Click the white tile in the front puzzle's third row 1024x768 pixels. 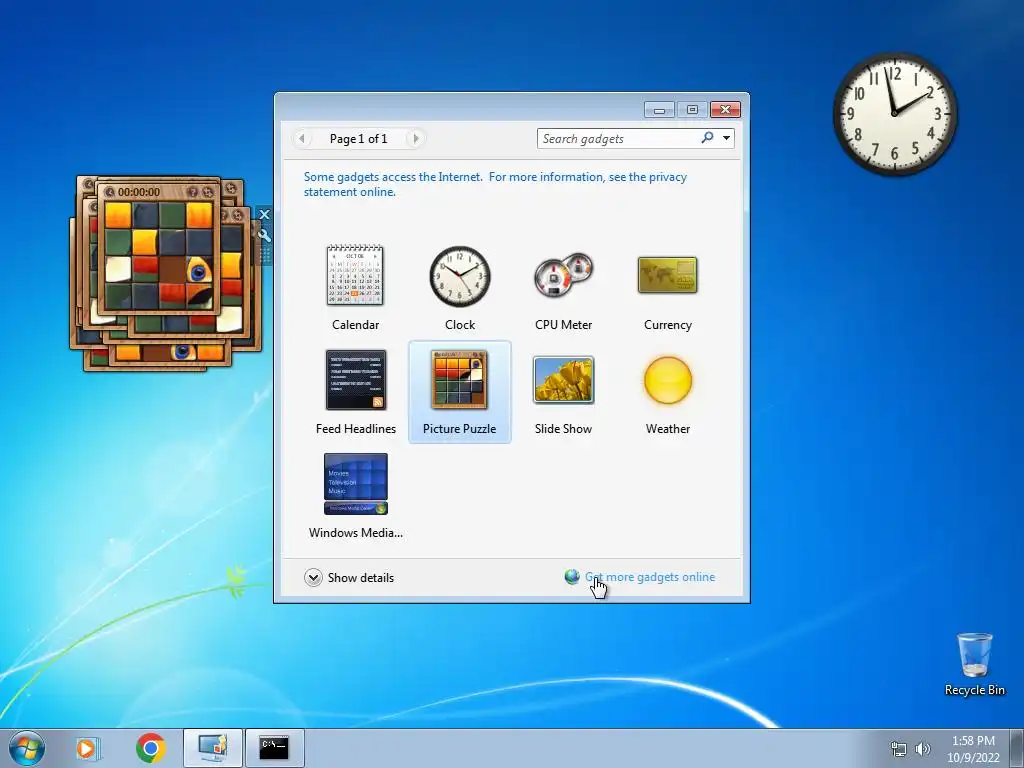click(x=118, y=269)
